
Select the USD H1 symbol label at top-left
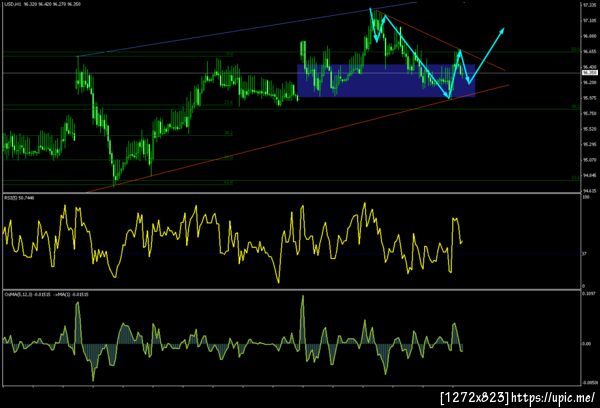click(x=11, y=4)
